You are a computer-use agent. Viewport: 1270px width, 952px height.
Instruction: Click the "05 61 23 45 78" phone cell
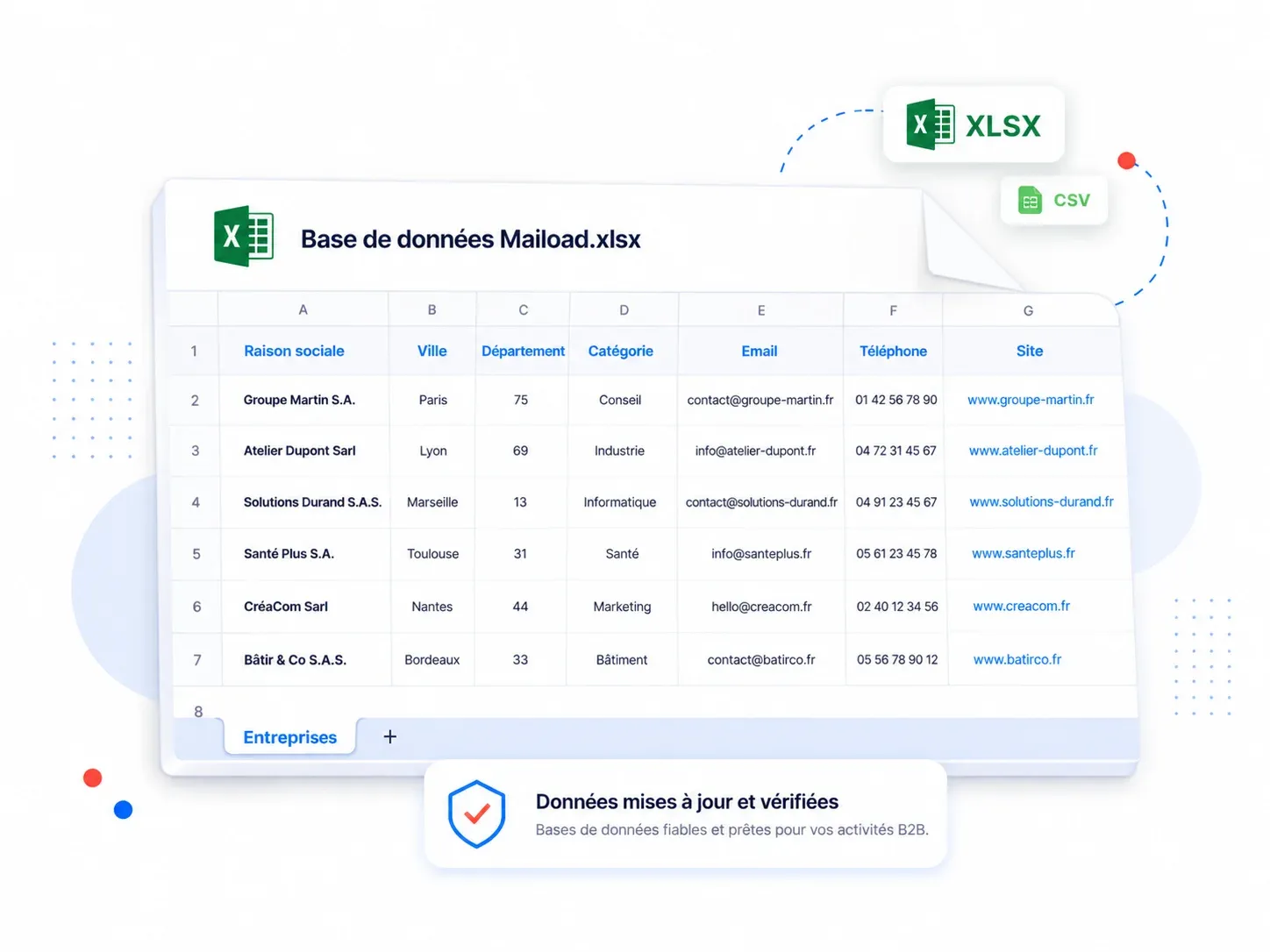pos(896,554)
